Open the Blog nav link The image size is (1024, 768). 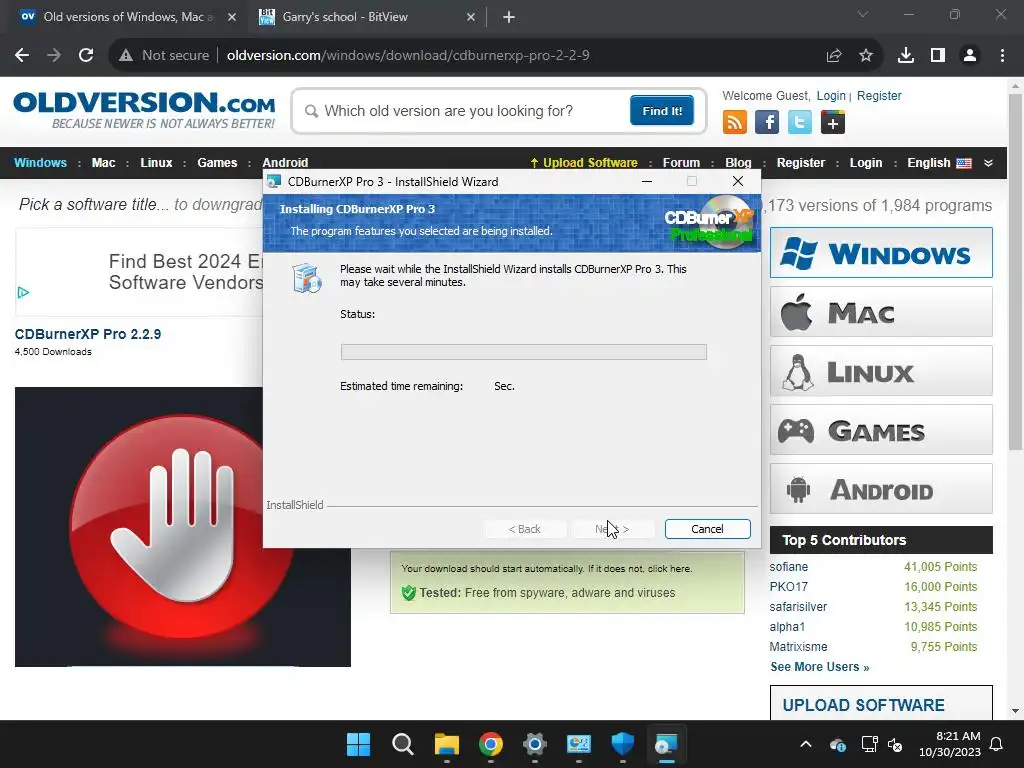[x=738, y=163]
